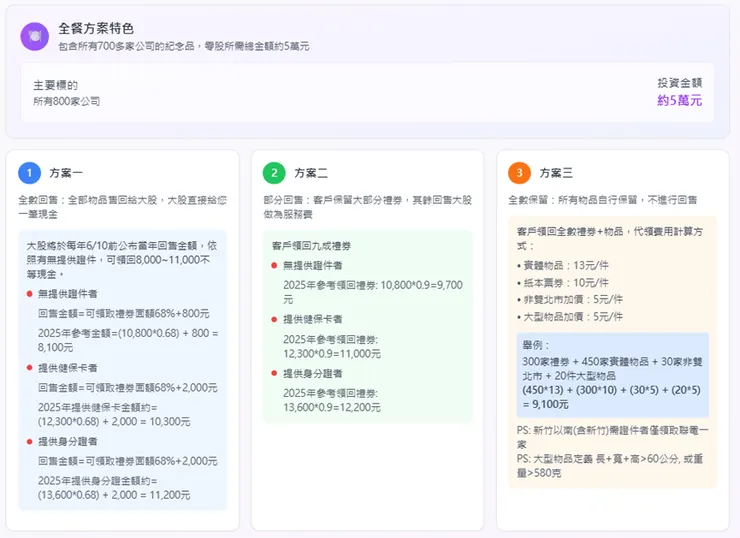Click red bullet before 提供身分證者 in 方案二
The image size is (740, 538).
(275, 373)
